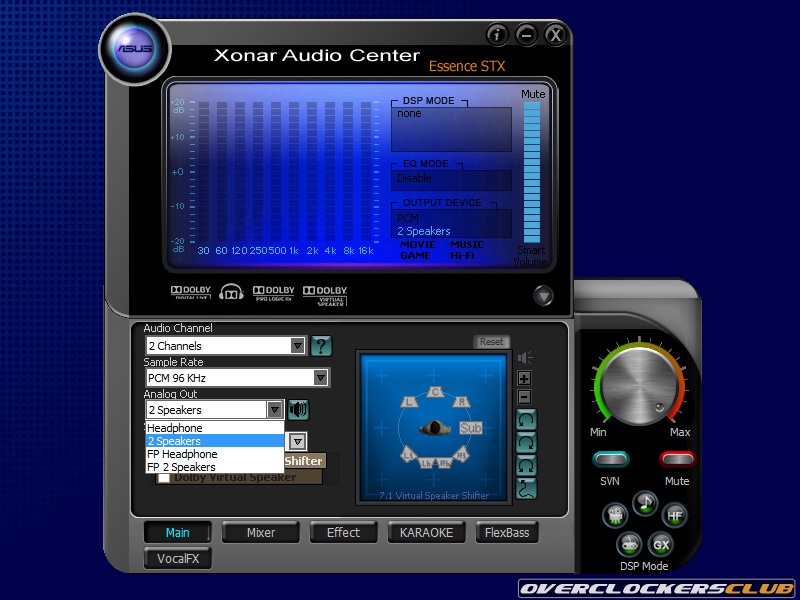Screen dimensions: 800x600
Task: Toggle Smart Volume in display panel
Action: coord(531,256)
